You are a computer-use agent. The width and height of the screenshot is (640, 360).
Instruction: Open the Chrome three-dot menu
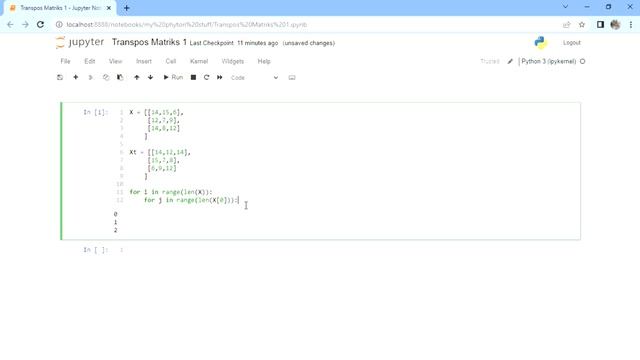click(631, 25)
